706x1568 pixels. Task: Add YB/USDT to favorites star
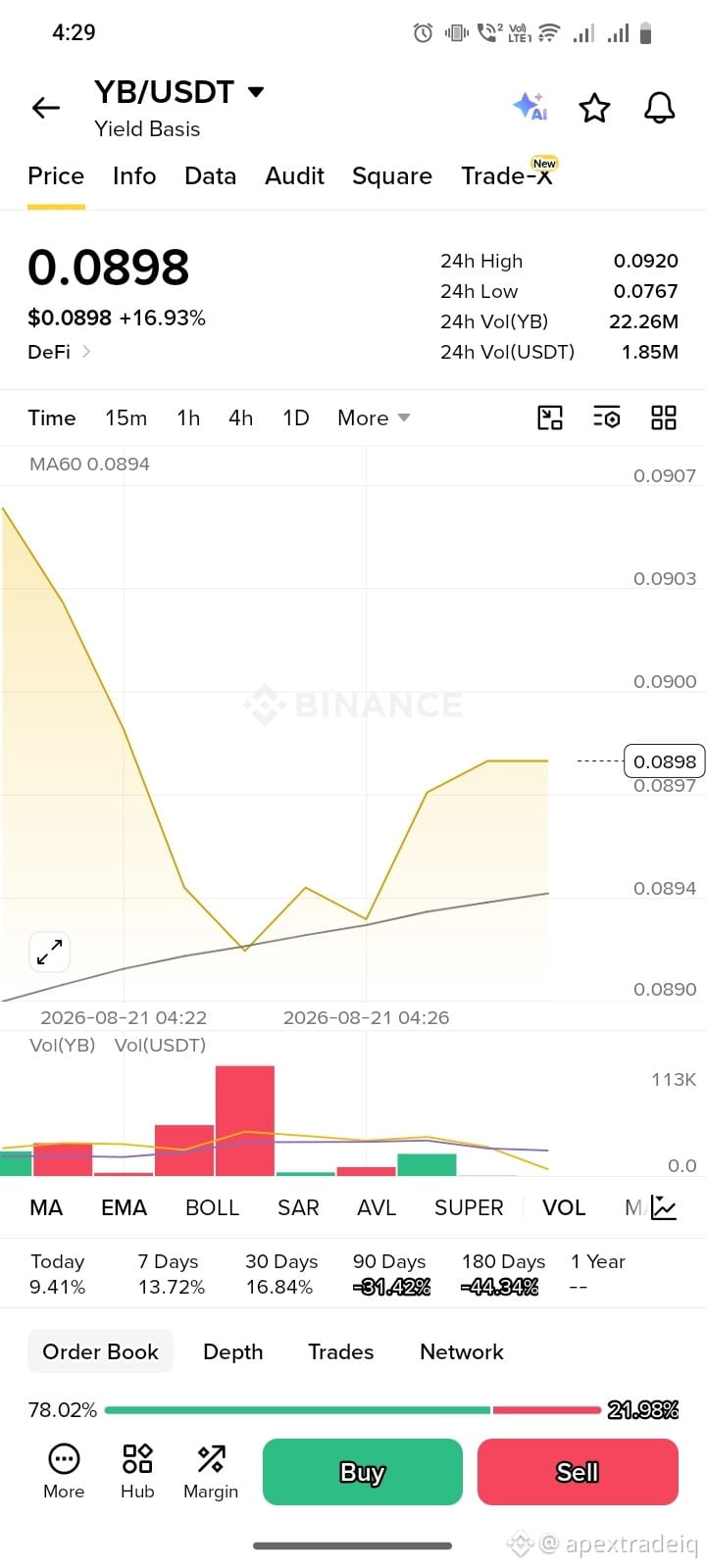coord(594,108)
